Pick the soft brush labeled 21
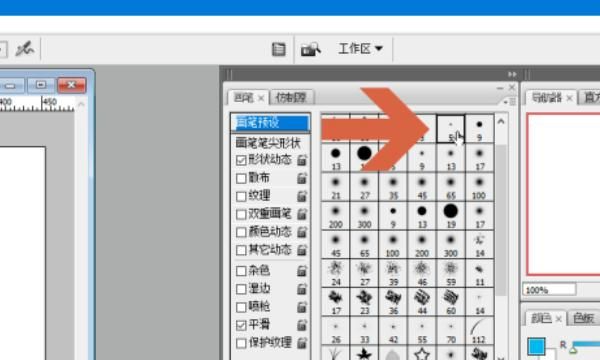600x360 pixels. 336,187
